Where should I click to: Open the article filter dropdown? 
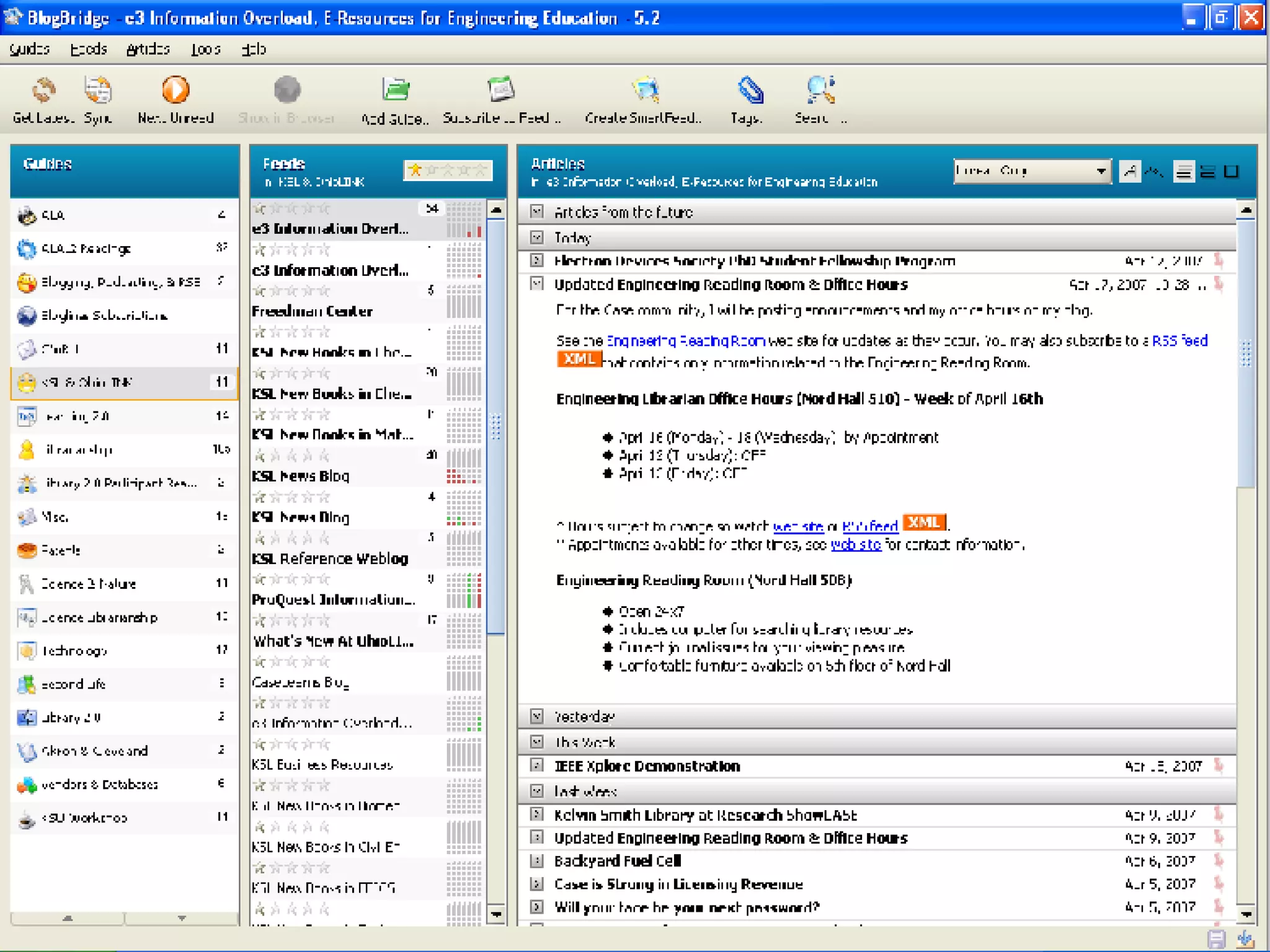coord(1101,171)
